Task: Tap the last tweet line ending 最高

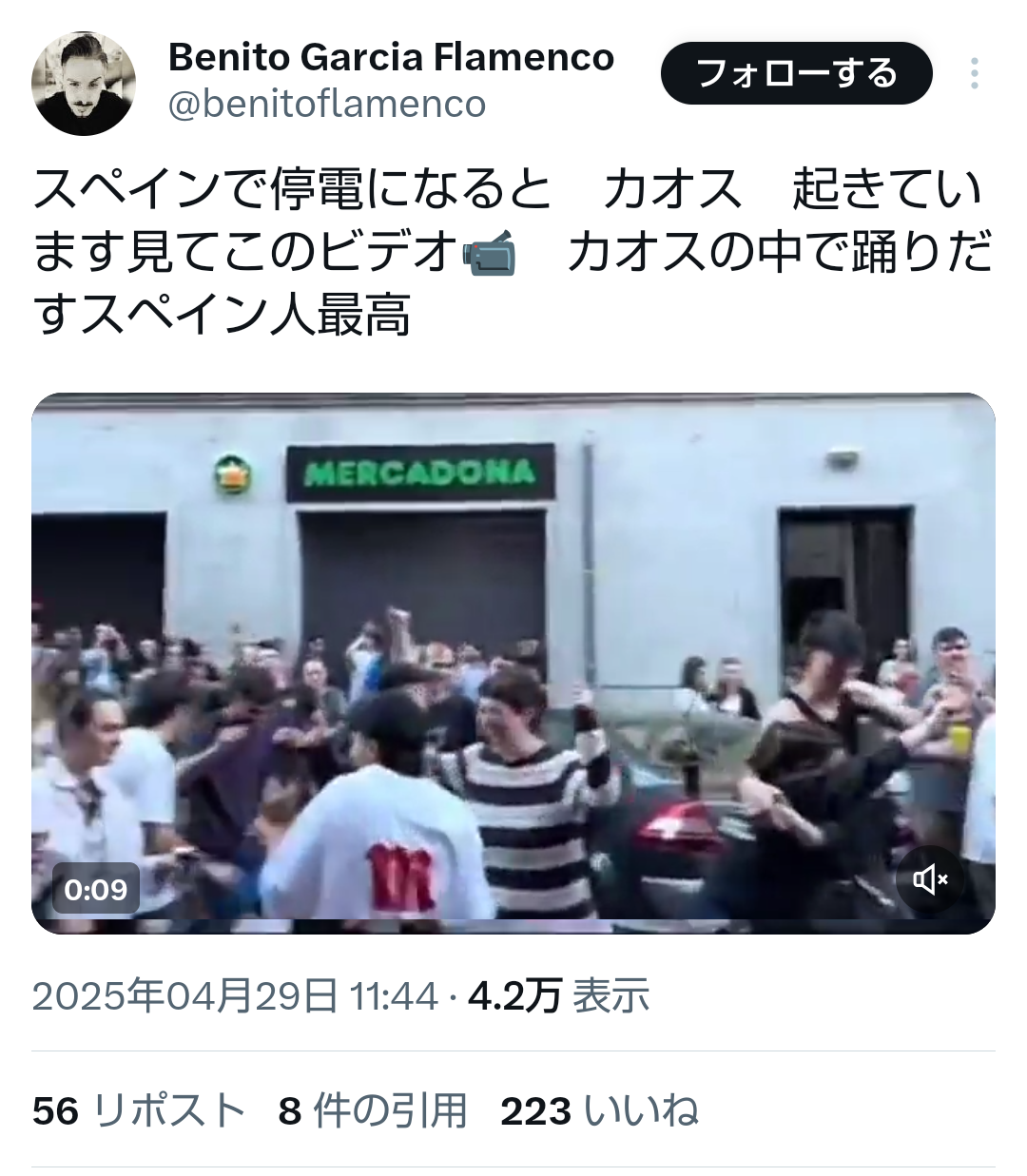Action: 222,316
